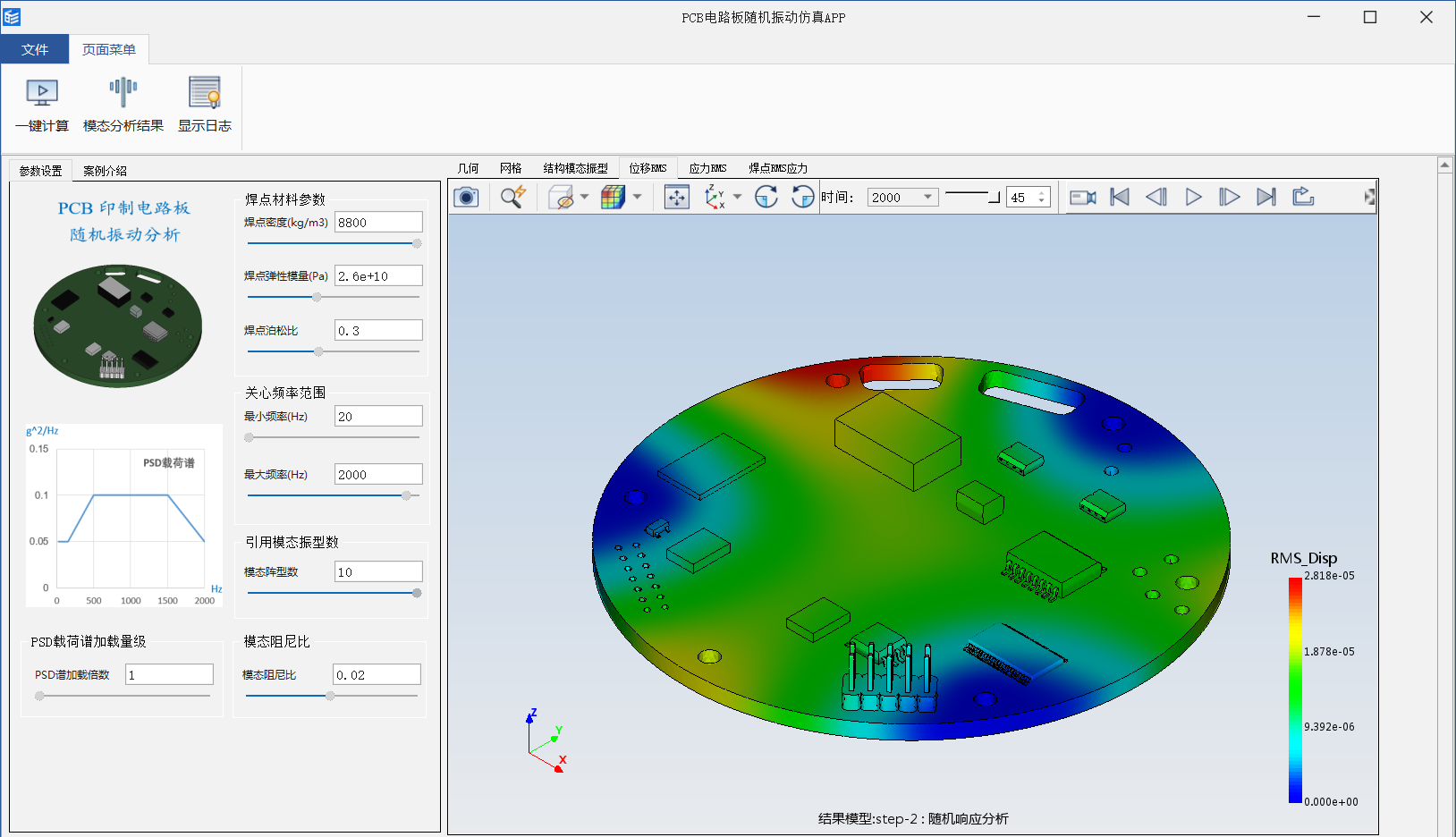Click the animation speed slider in toolbar

pyautogui.click(x=972, y=196)
